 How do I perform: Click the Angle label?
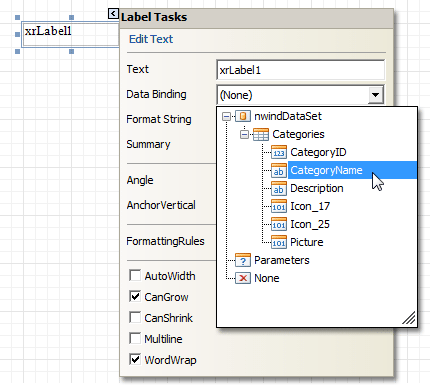pos(140,180)
